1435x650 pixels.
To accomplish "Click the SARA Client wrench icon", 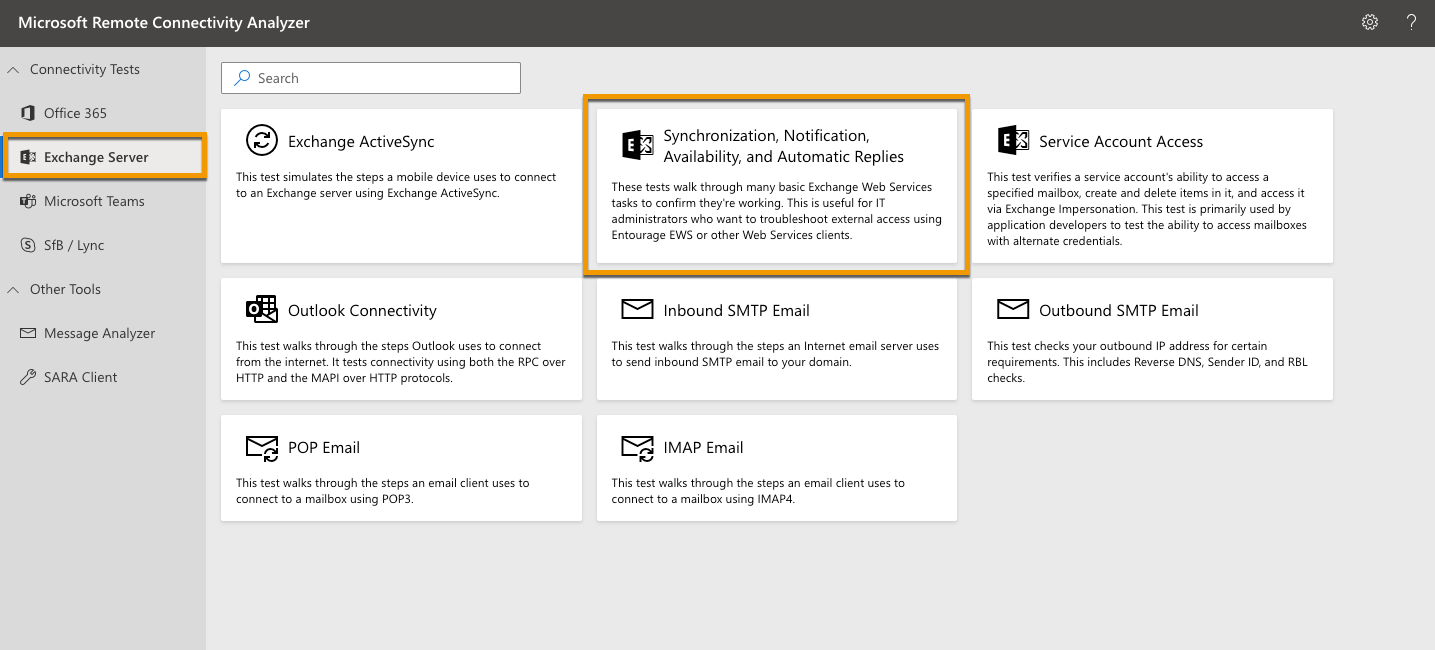I will tap(28, 377).
